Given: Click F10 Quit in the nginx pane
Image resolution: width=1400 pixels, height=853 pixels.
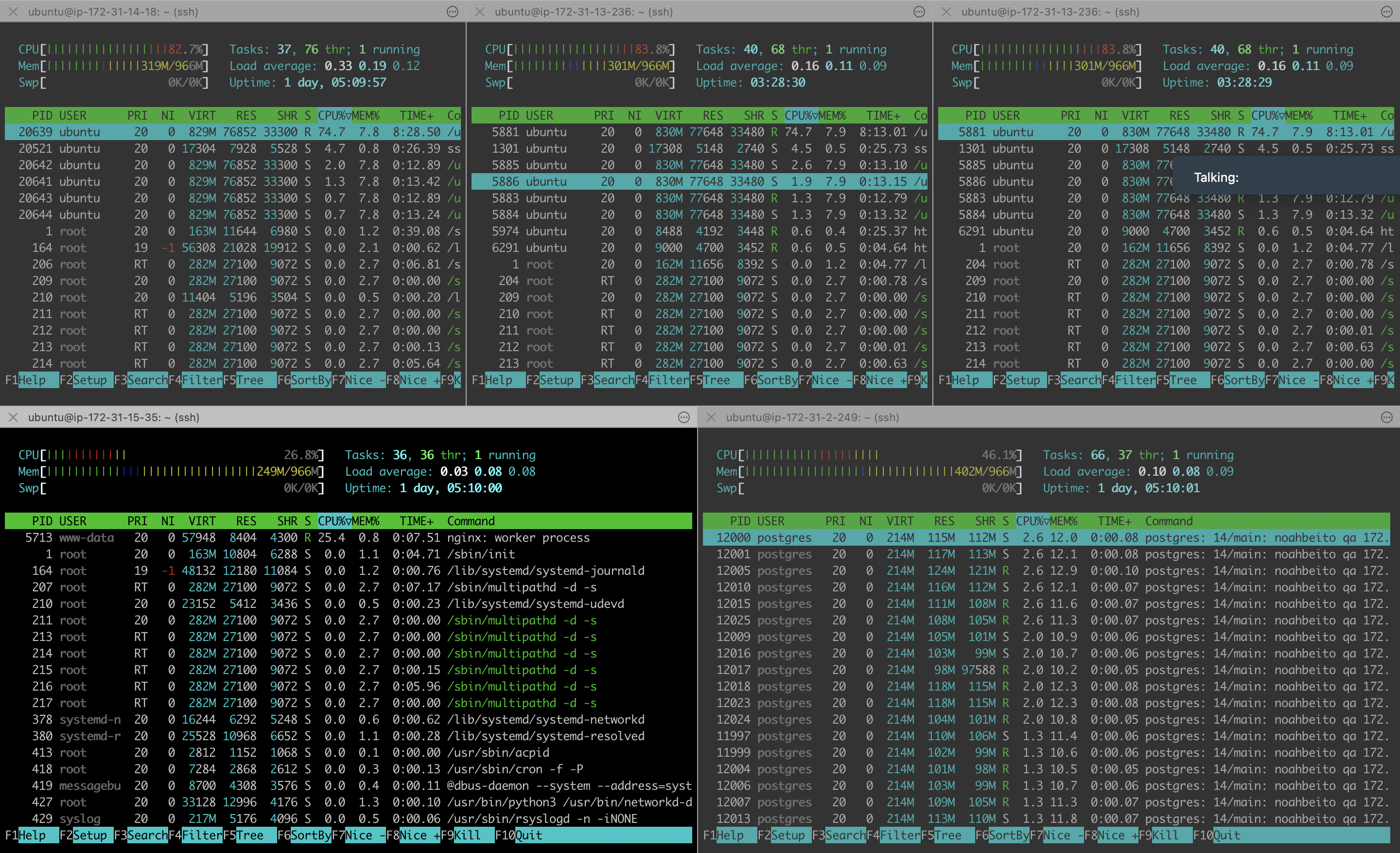Looking at the screenshot, I should pos(528,835).
